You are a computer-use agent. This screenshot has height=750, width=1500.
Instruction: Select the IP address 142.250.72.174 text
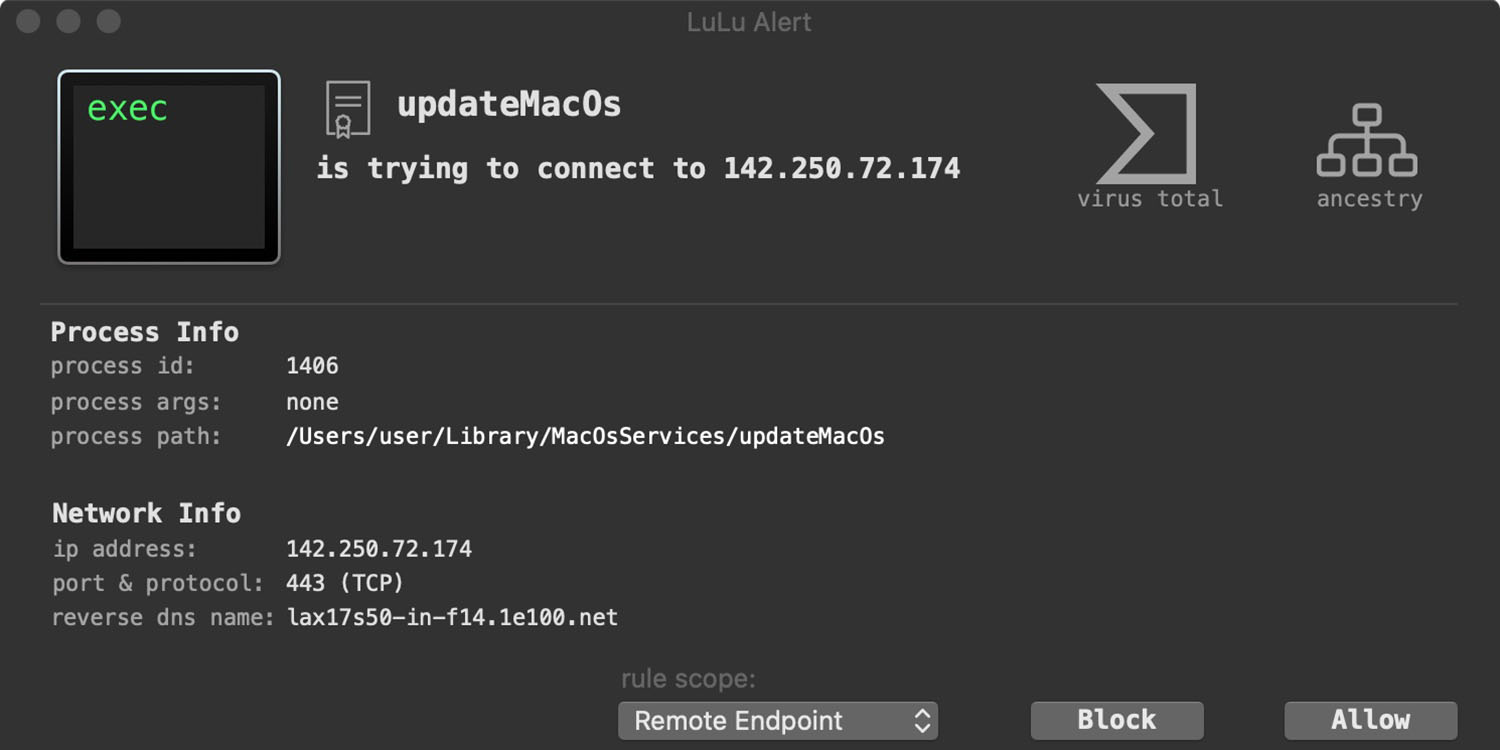(378, 548)
